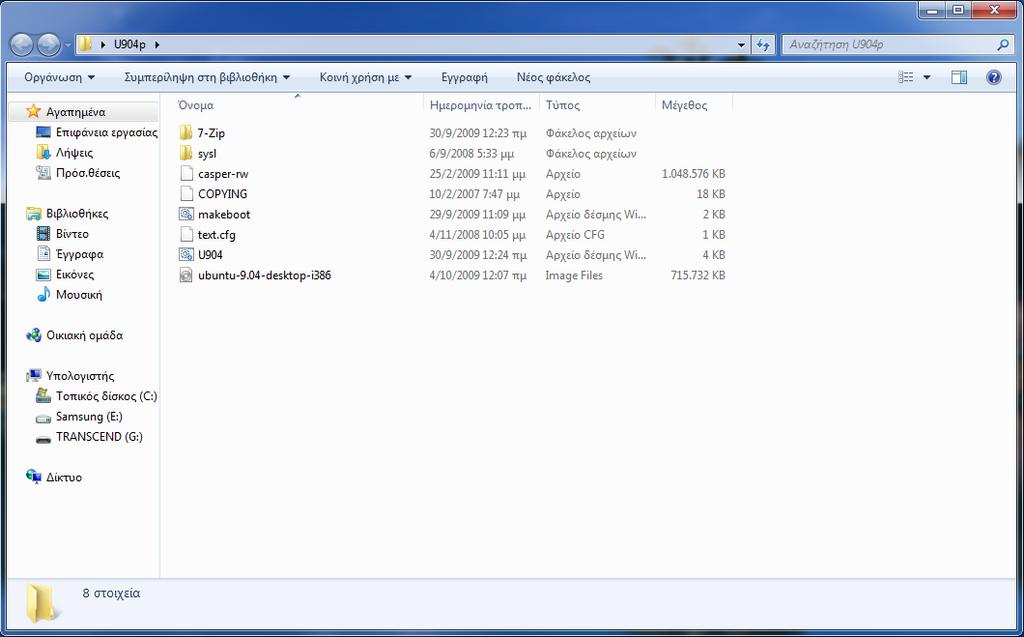
Task: Click the change view icon
Action: point(906,77)
